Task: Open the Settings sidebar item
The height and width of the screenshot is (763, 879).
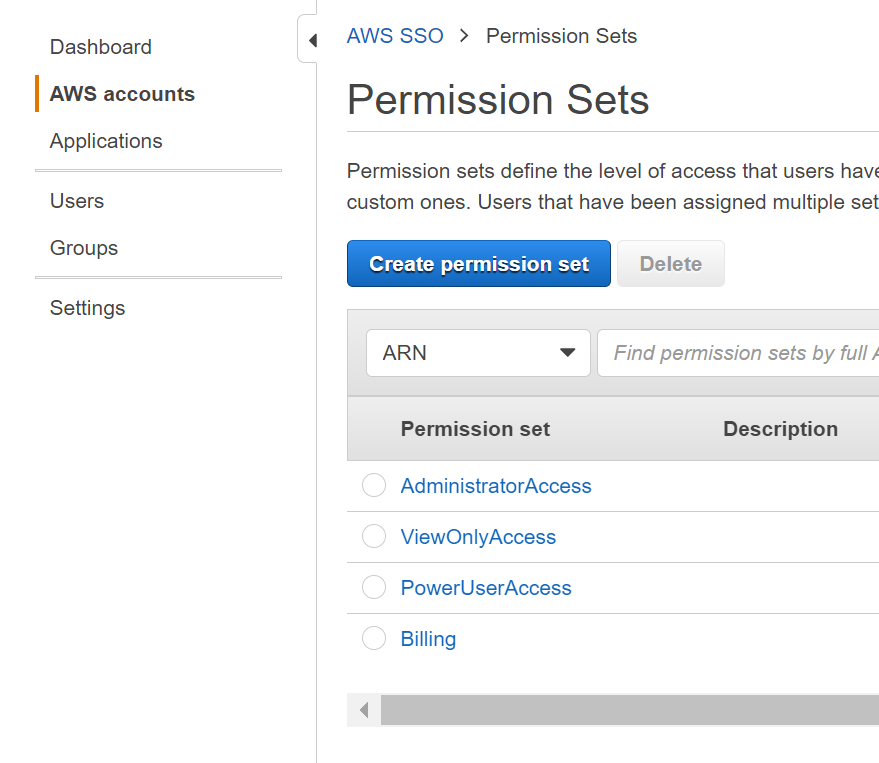Action: point(87,308)
